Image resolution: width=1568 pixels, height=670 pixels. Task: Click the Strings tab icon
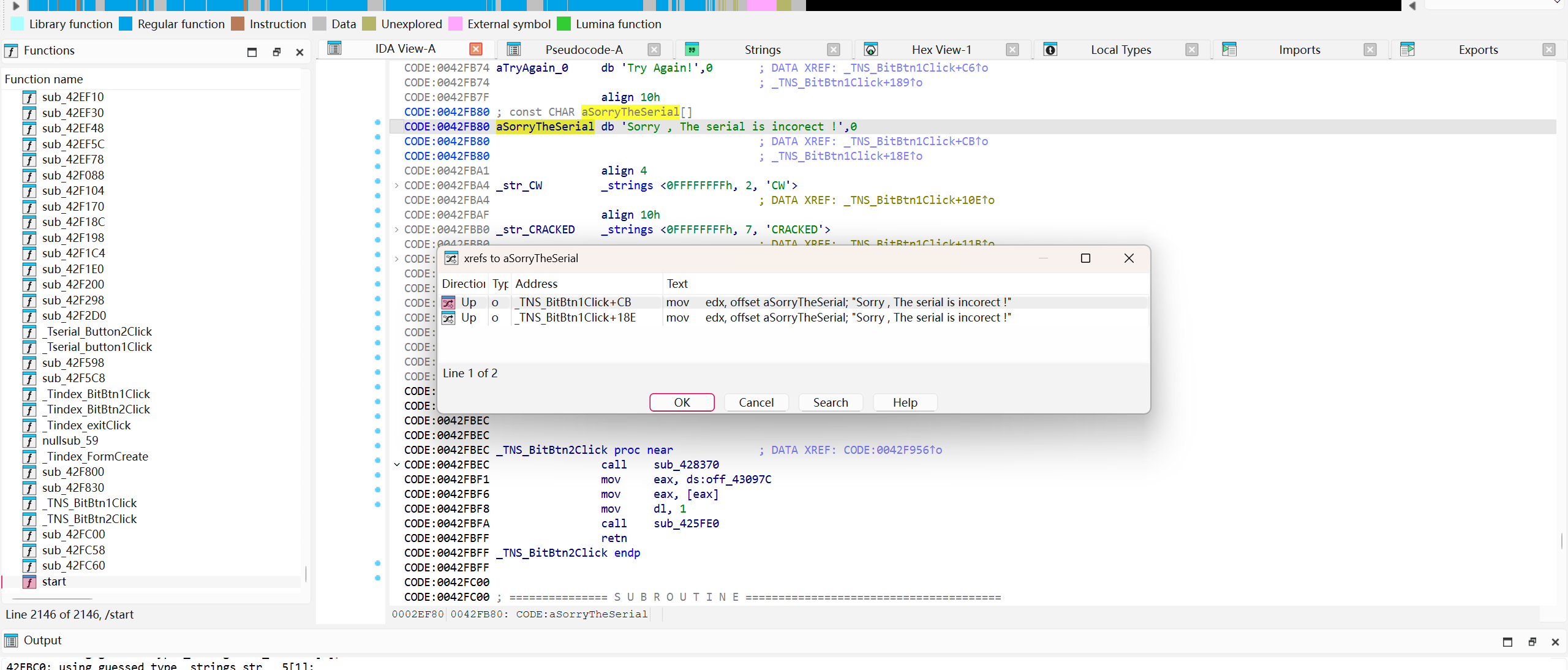point(692,50)
